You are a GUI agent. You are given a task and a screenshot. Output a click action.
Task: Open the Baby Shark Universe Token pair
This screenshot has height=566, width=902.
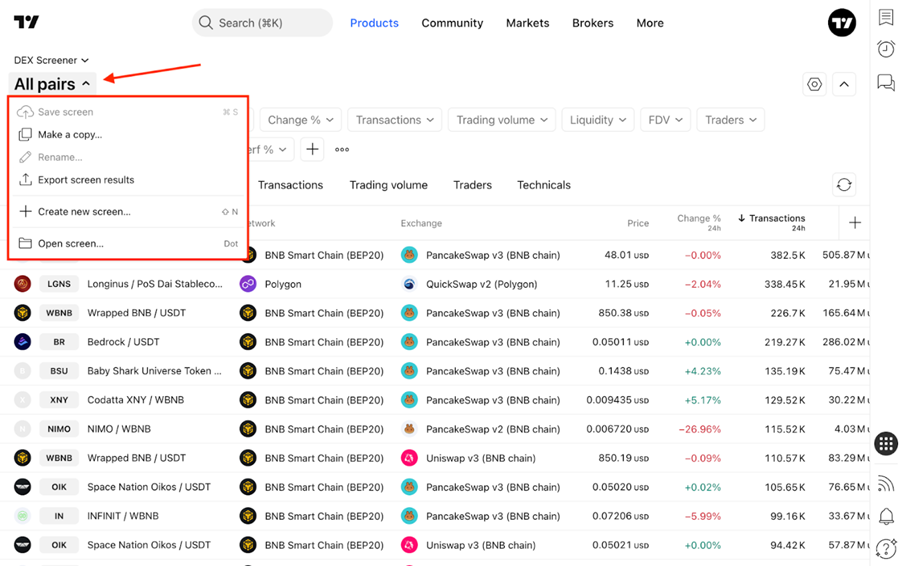pyautogui.click(x=154, y=371)
